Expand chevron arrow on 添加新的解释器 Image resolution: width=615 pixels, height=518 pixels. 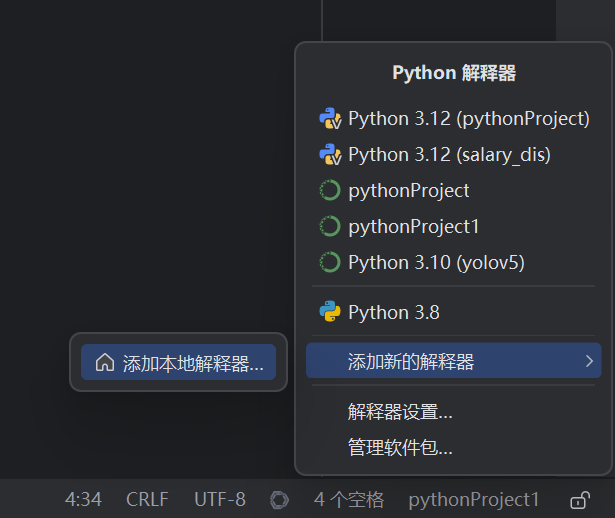(x=589, y=361)
